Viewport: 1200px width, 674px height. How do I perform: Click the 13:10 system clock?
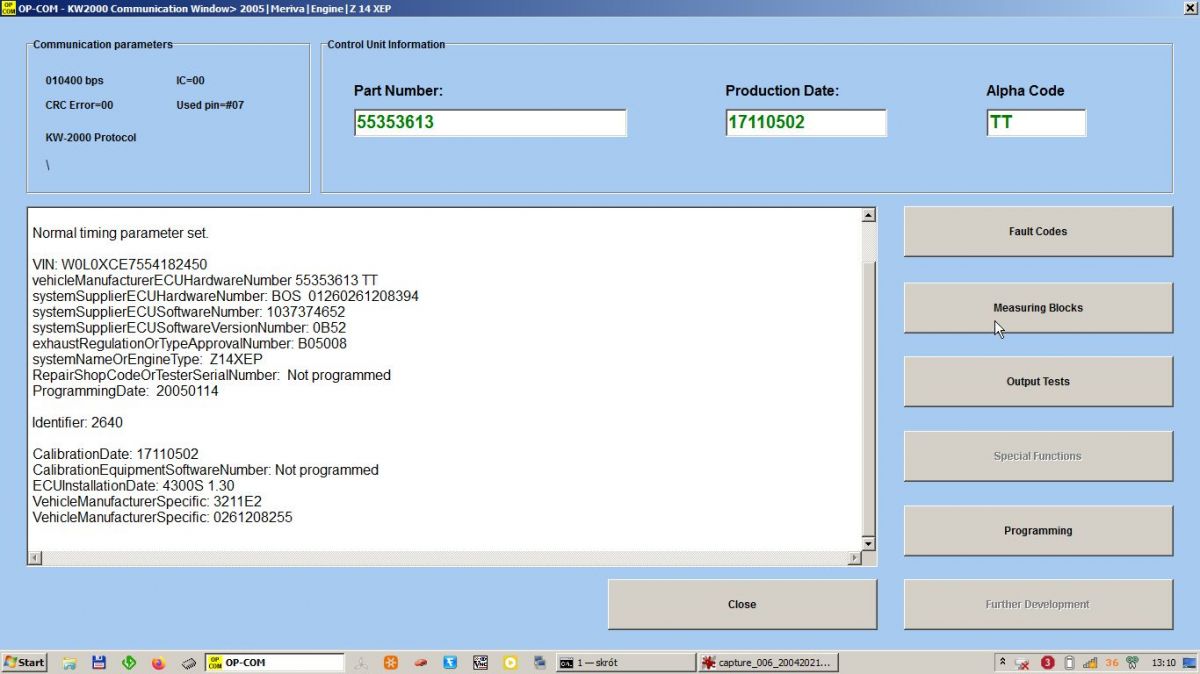(1163, 662)
